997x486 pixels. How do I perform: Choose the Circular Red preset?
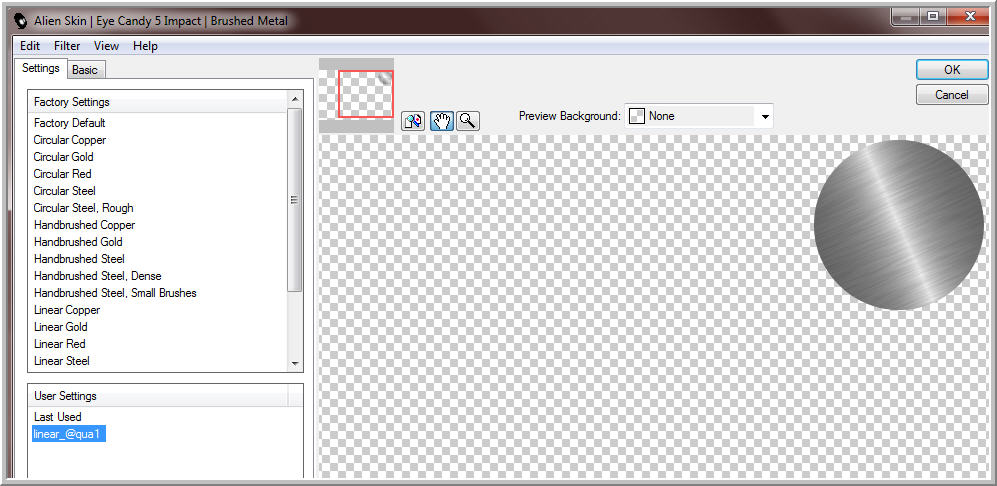click(62, 174)
